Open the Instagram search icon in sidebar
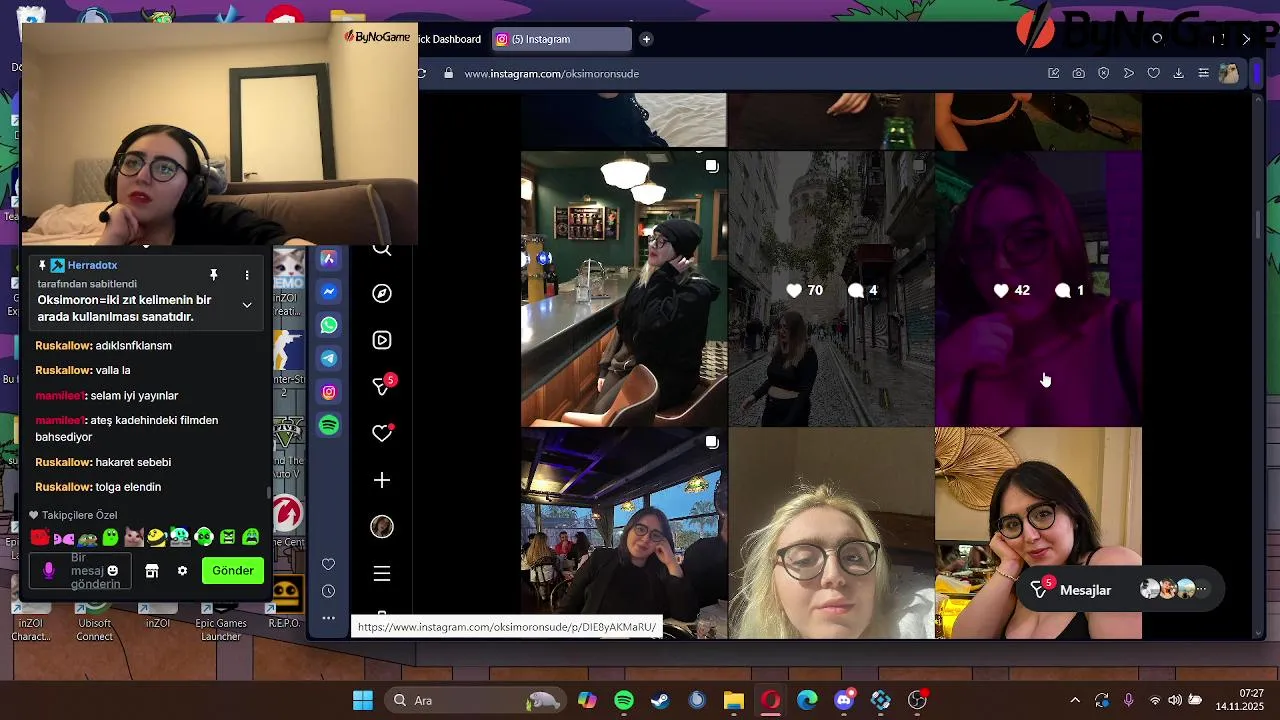 point(382,250)
